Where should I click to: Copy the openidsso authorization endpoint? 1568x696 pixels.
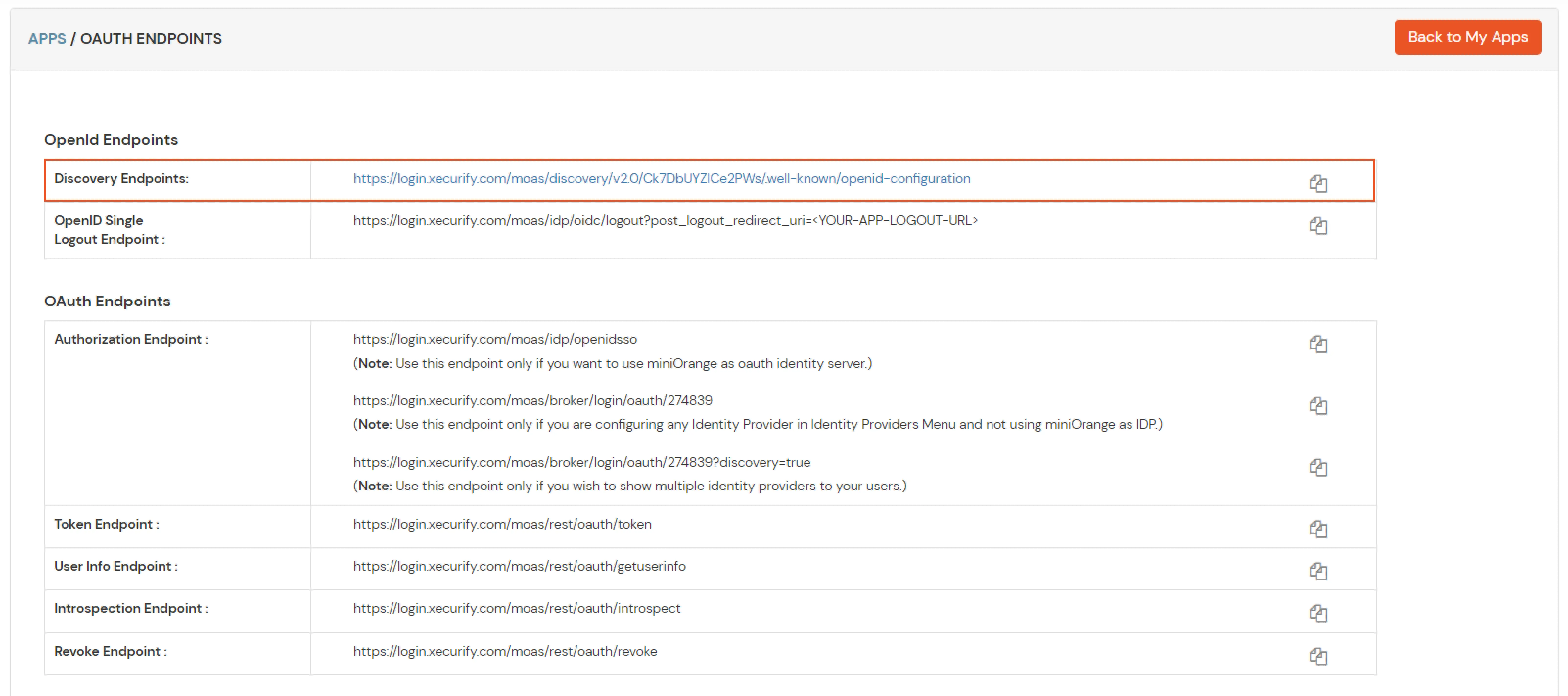pyautogui.click(x=1318, y=344)
